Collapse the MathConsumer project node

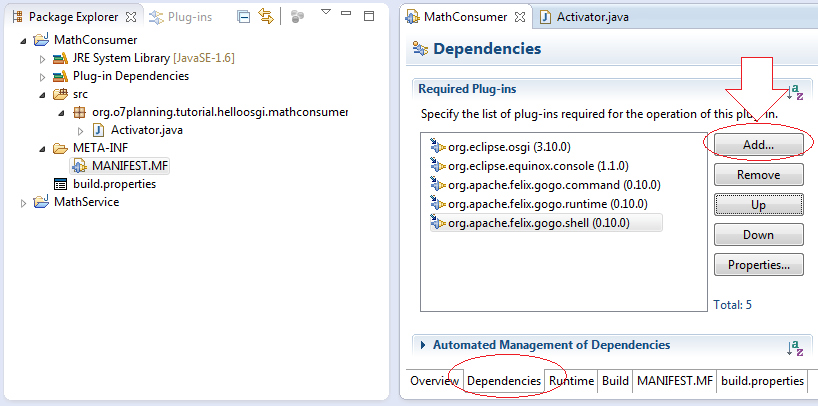23,41
